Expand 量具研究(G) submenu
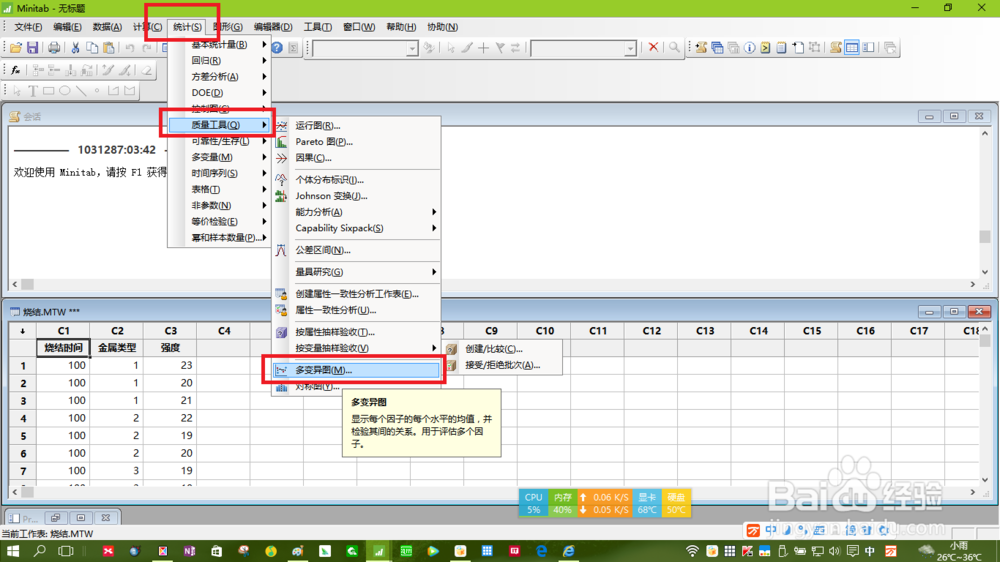Screen dimensions: 1000x562 pos(357,272)
